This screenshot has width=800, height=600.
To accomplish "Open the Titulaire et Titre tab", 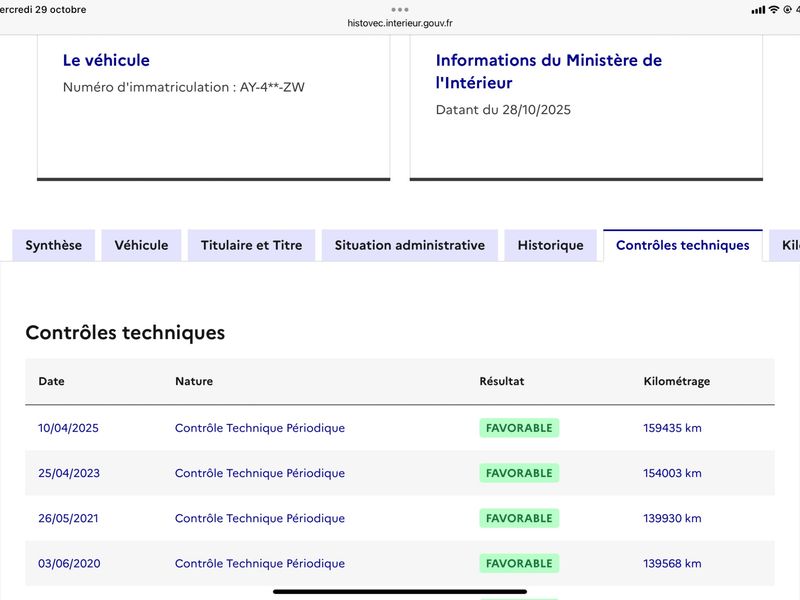I will click(252, 245).
